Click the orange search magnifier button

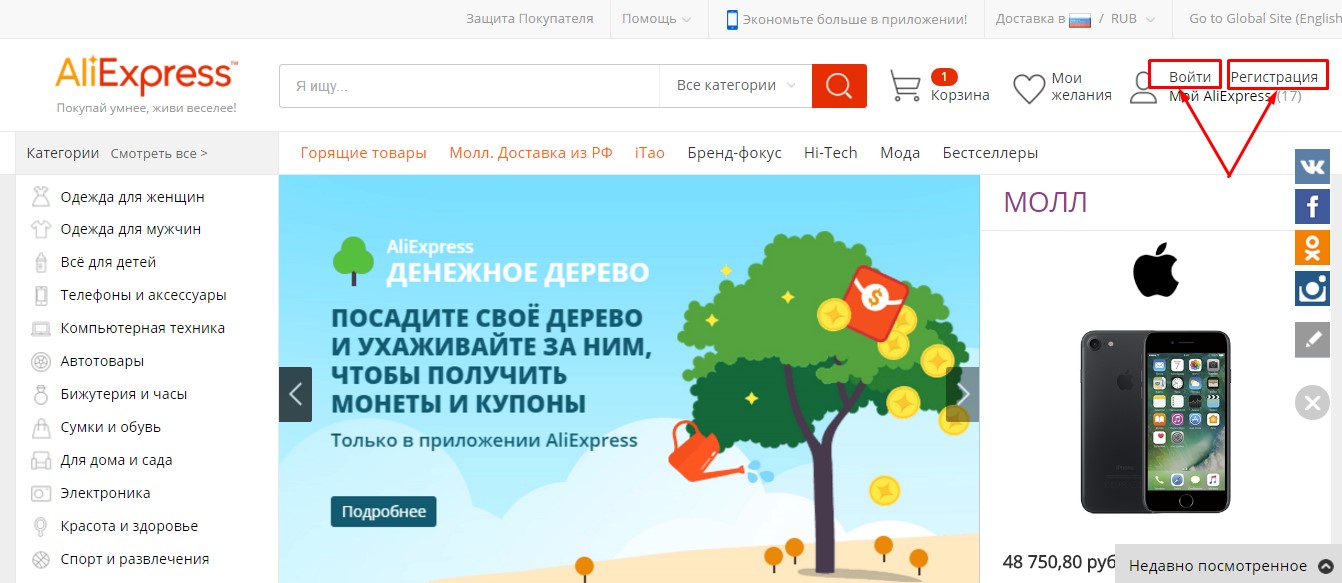pyautogui.click(x=838, y=86)
